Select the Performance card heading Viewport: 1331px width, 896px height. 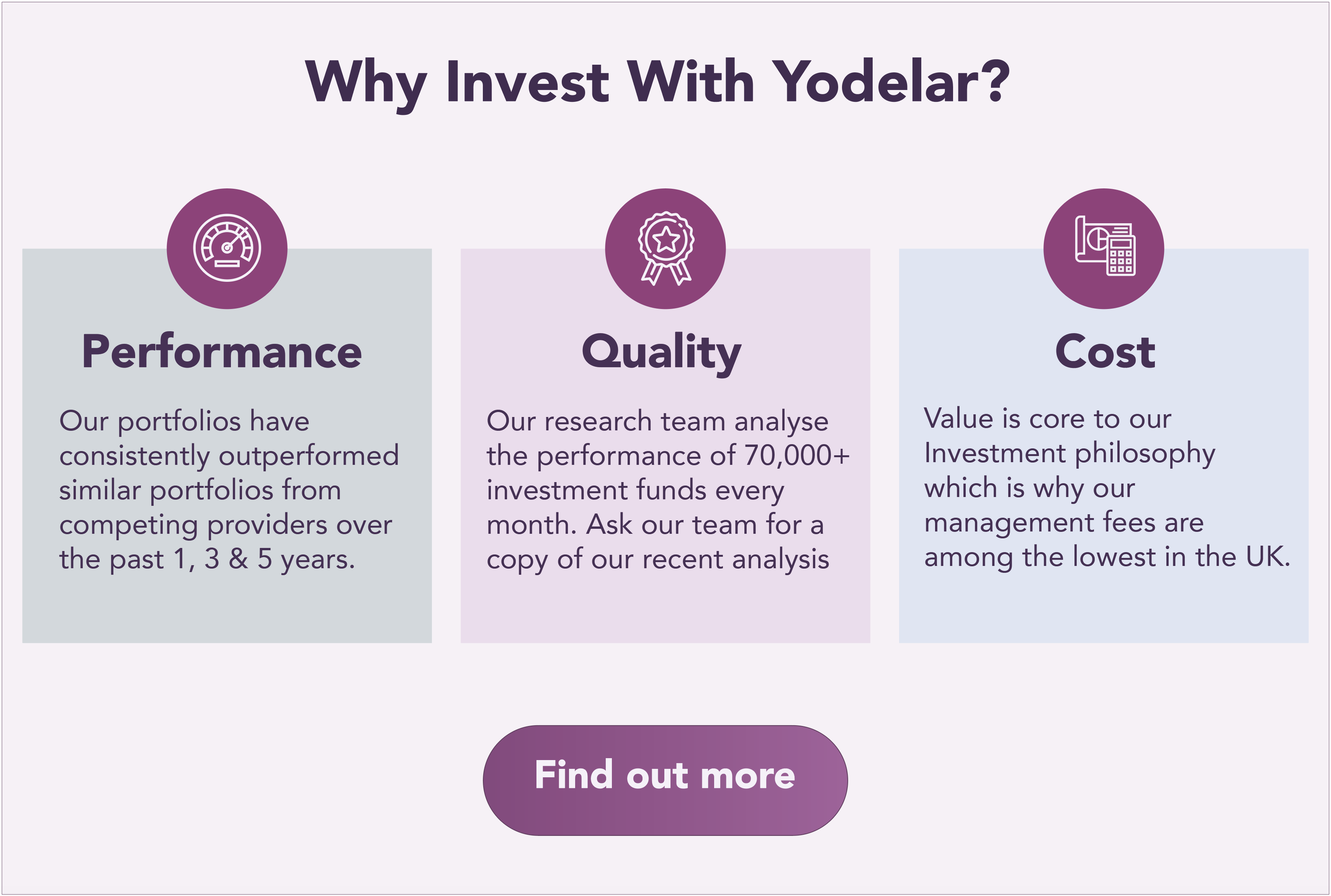click(222, 352)
